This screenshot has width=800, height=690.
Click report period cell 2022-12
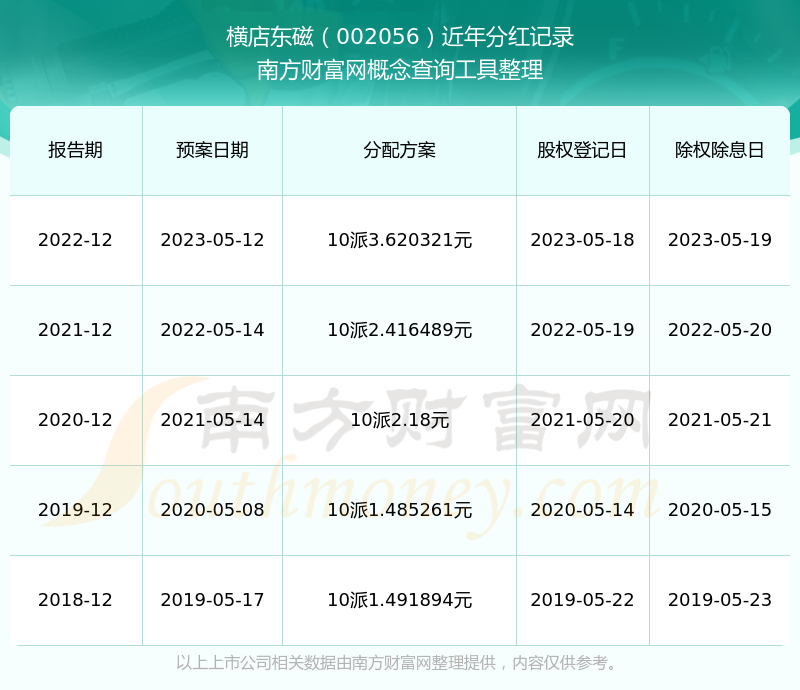click(x=75, y=240)
